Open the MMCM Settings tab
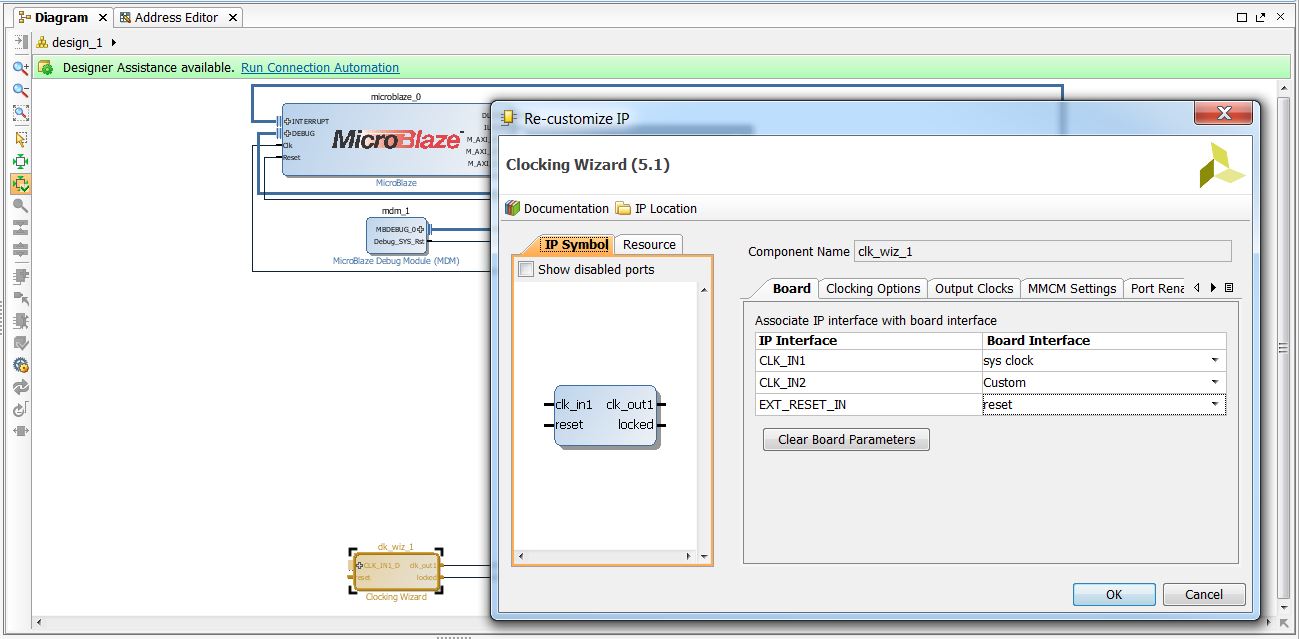1299x639 pixels. click(x=1072, y=288)
